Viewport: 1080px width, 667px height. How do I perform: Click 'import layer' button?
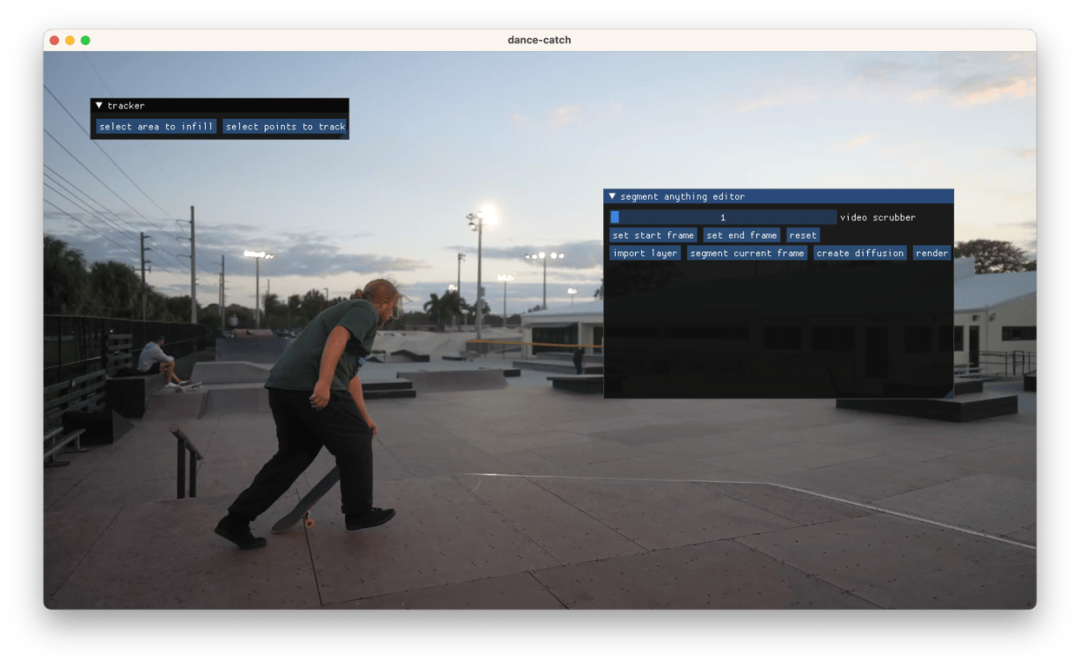645,253
